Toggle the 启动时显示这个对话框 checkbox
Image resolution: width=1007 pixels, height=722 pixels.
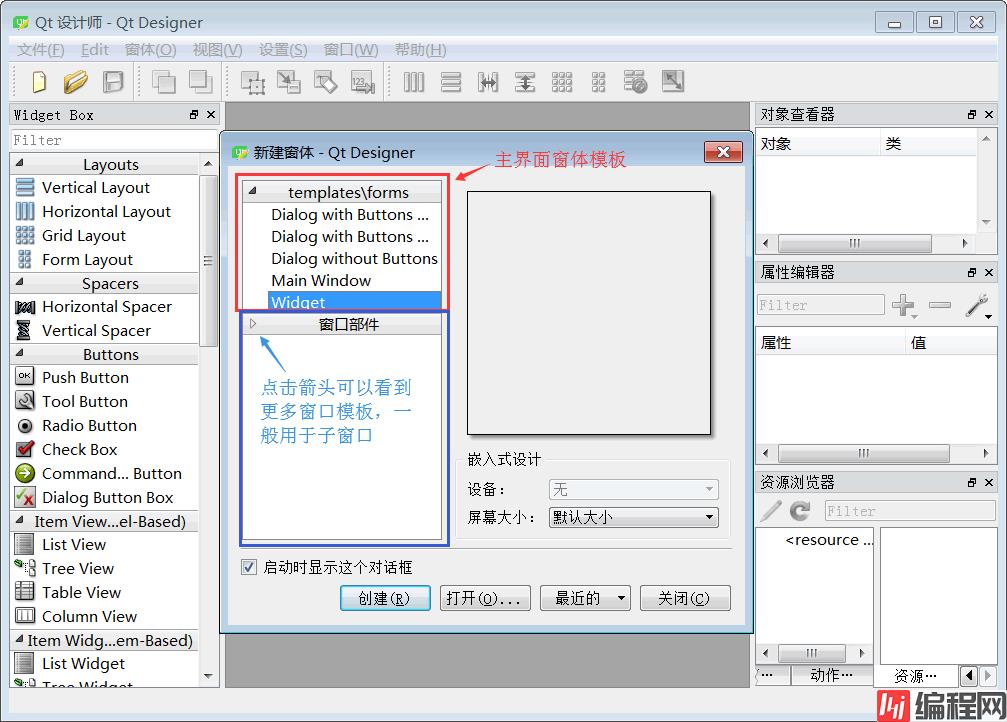click(250, 567)
